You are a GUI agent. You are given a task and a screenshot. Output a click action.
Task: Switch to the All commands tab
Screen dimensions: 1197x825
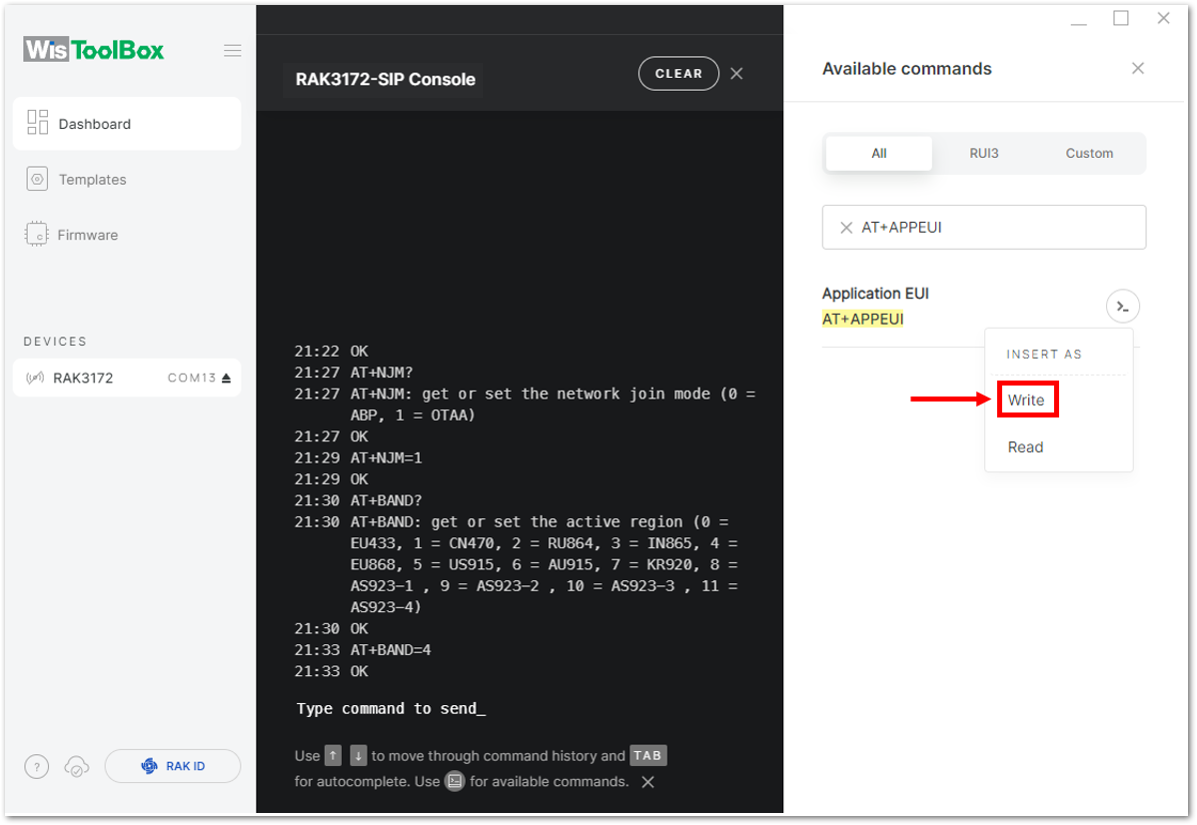pyautogui.click(x=879, y=153)
